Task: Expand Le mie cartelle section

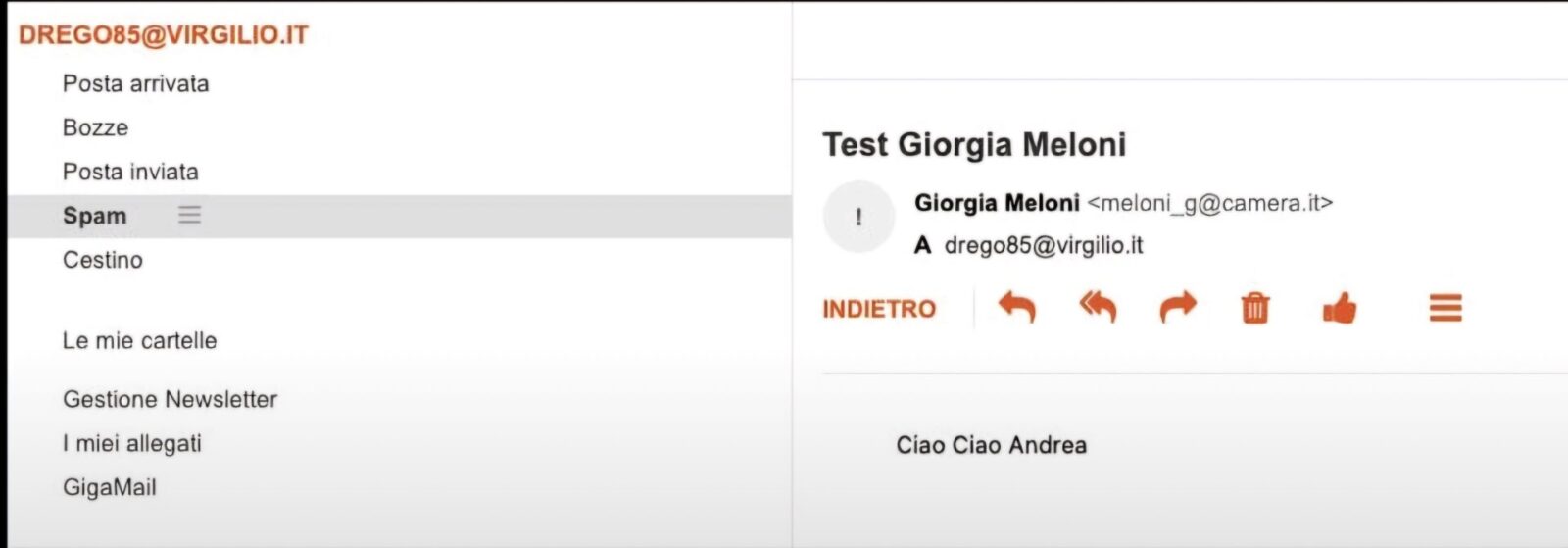Action: (x=139, y=340)
